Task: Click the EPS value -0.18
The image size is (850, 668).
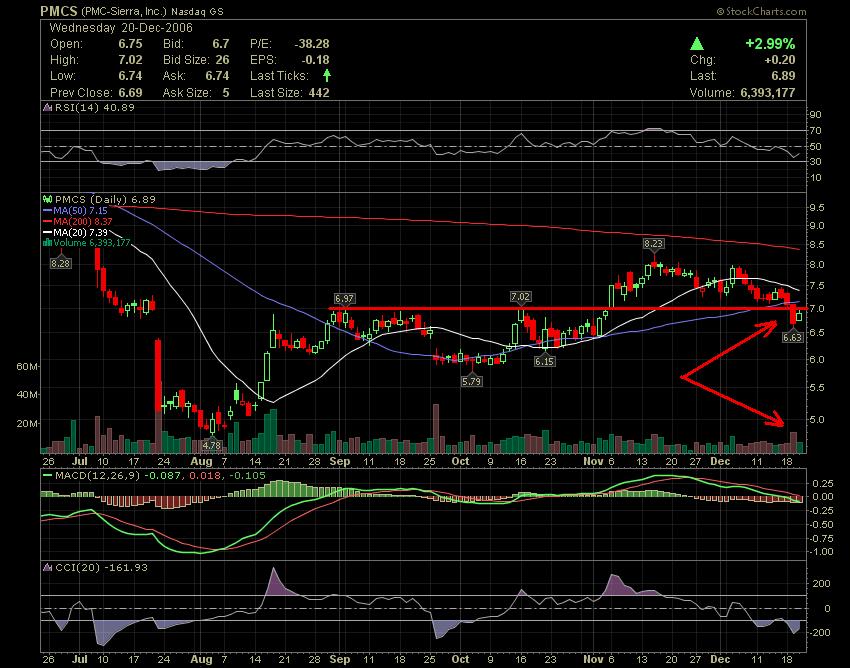Action: (x=315, y=60)
